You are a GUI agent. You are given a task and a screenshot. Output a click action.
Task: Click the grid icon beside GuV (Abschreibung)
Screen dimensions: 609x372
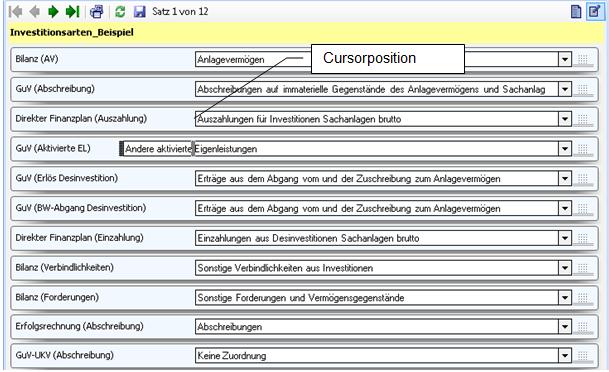pos(583,90)
